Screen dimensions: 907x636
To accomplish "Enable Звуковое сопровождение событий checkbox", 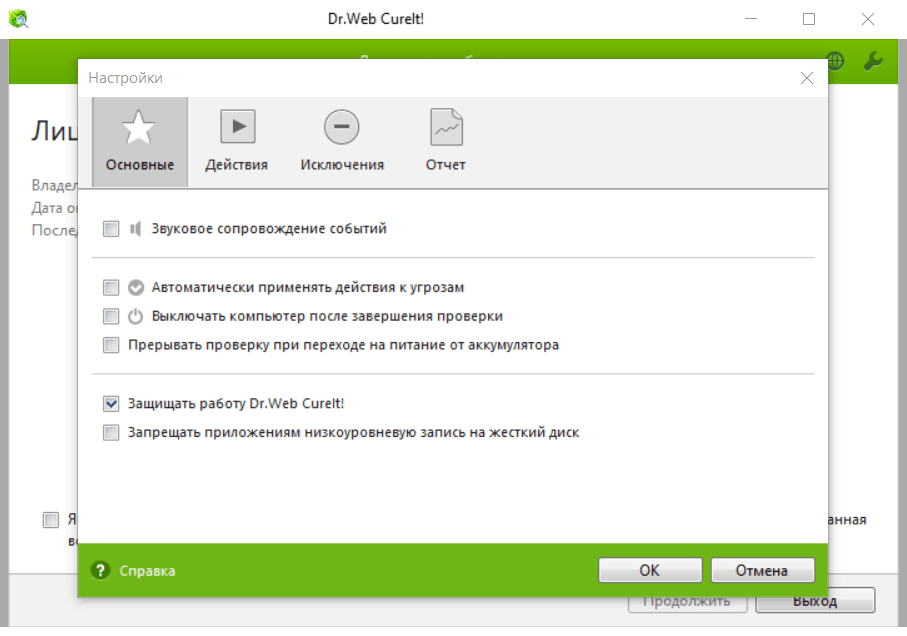I will click(x=111, y=229).
